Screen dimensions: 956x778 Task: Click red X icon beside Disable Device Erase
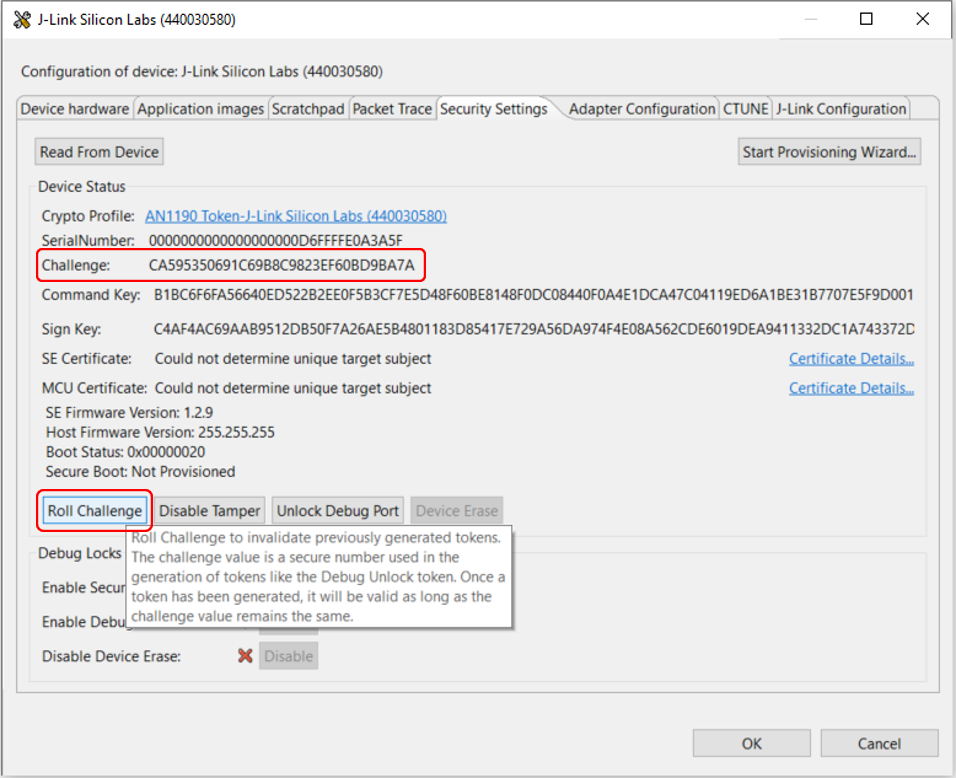(x=244, y=656)
